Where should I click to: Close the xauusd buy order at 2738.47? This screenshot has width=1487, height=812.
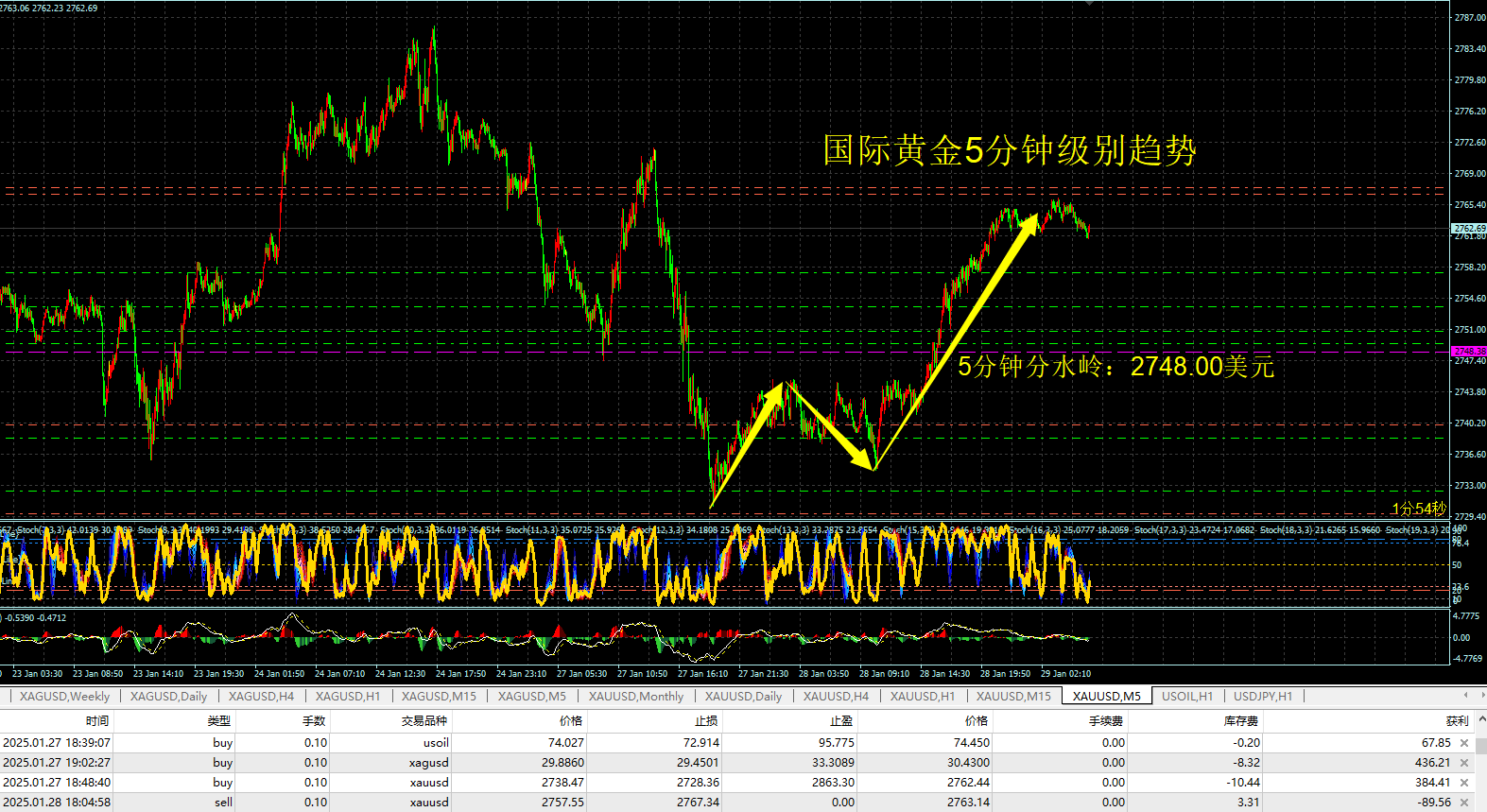coord(1464,783)
